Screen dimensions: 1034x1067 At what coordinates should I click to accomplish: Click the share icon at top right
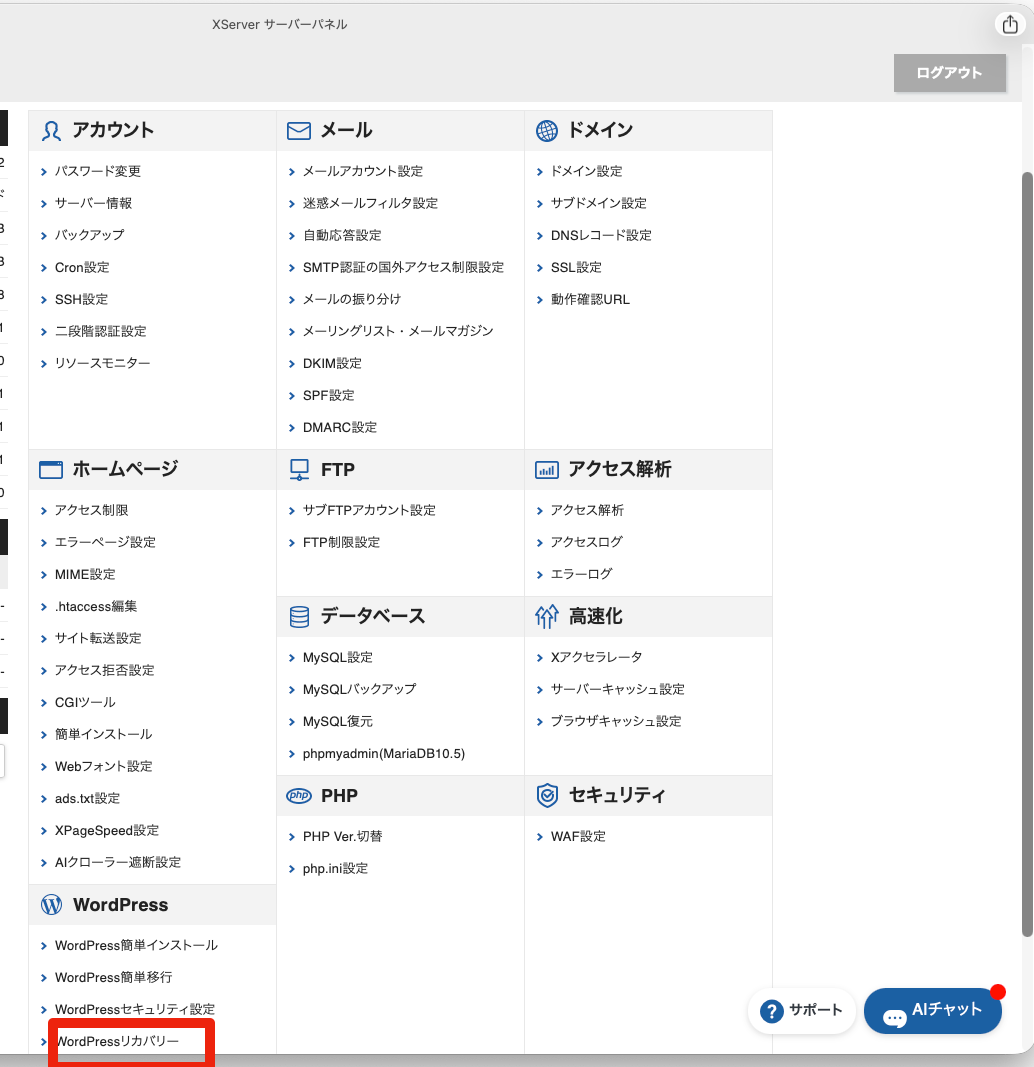(1009, 25)
